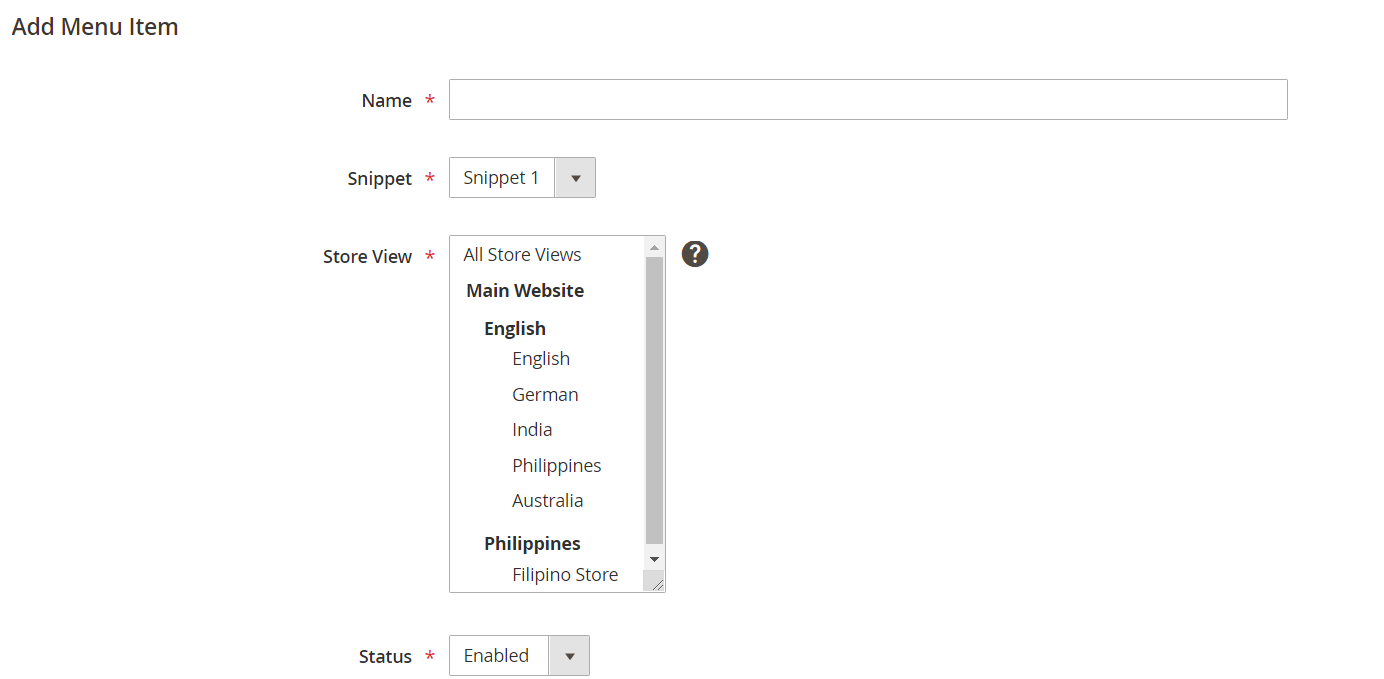This screenshot has height=679, width=1384.
Task: Click the Snippet dropdown arrow icon
Action: click(575, 177)
